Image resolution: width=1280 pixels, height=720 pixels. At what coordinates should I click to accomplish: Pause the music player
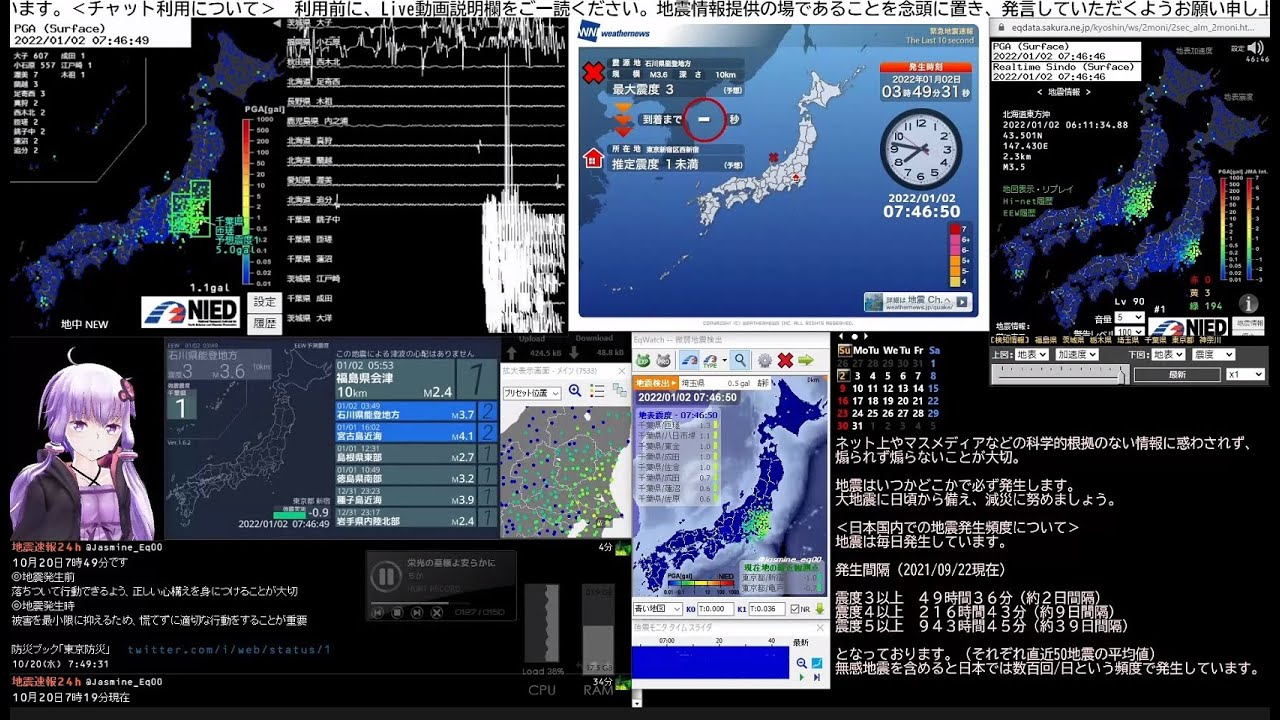pos(385,576)
